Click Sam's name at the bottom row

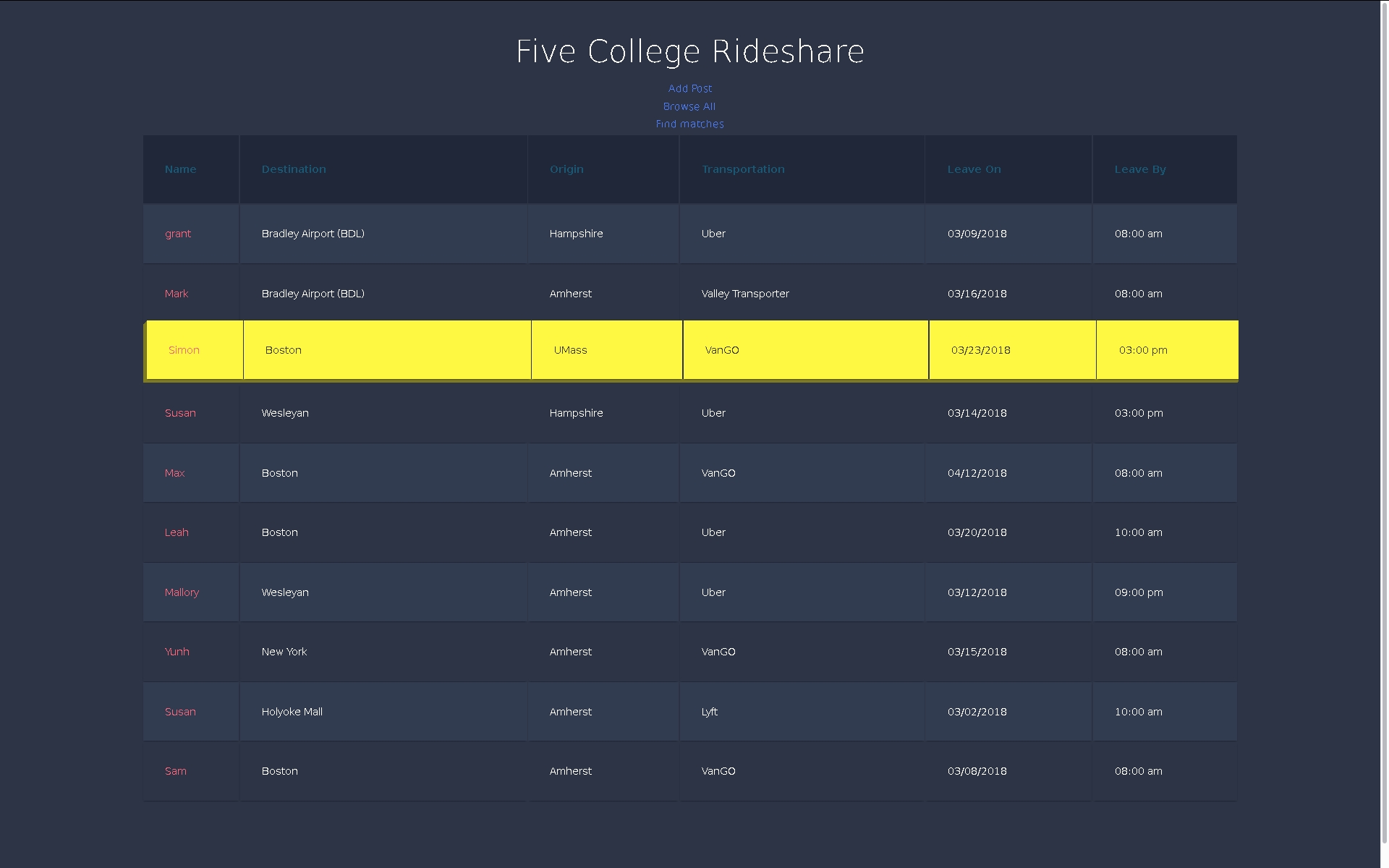[x=176, y=771]
